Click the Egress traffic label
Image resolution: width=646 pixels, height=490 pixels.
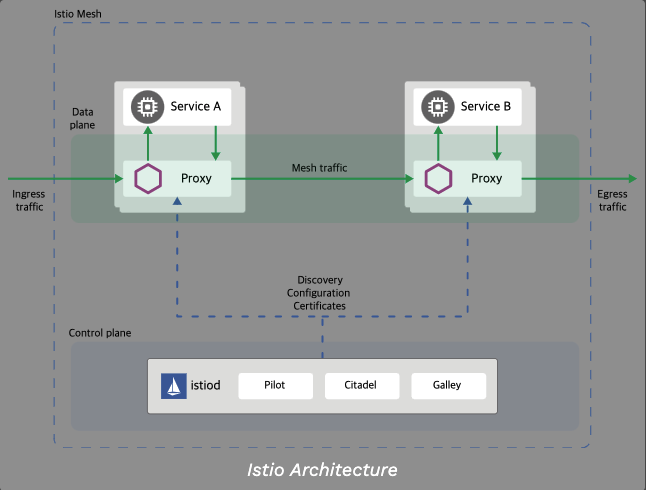(612, 200)
